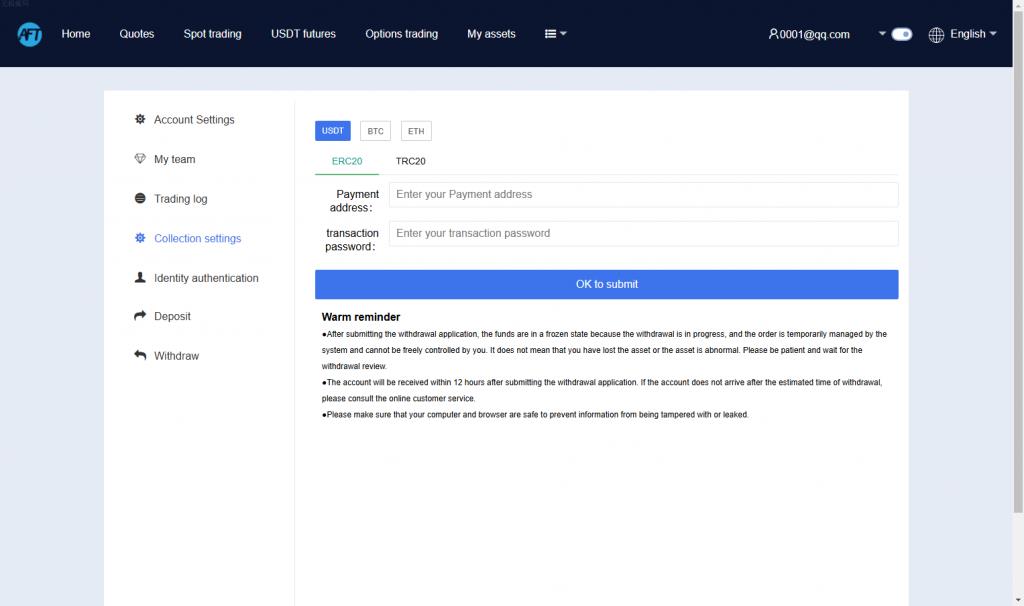
Task: Focus the transaction password input field
Action: pos(643,233)
